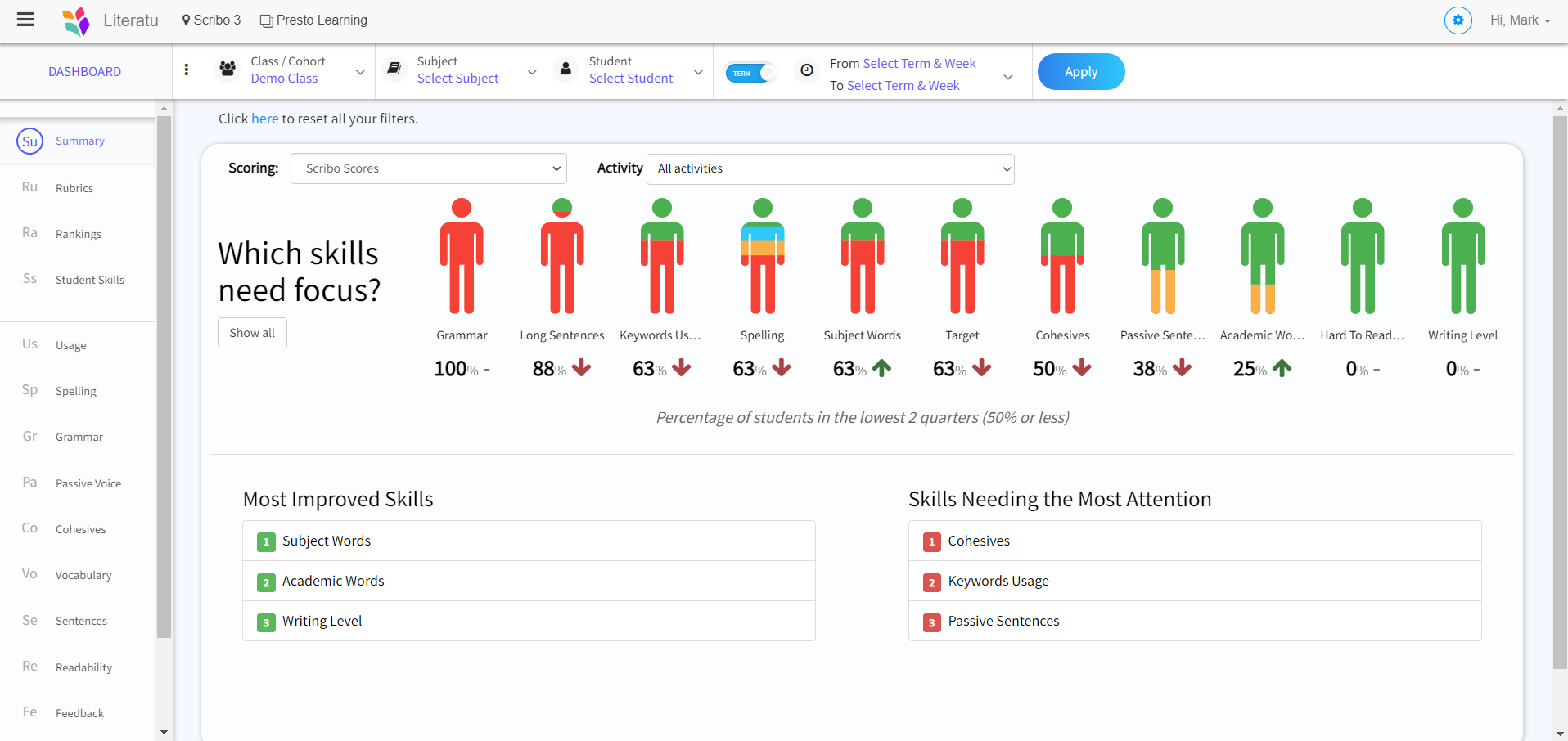Click the Spelling multicolored person figure
The width and height of the screenshot is (1568, 741).
coord(762,256)
